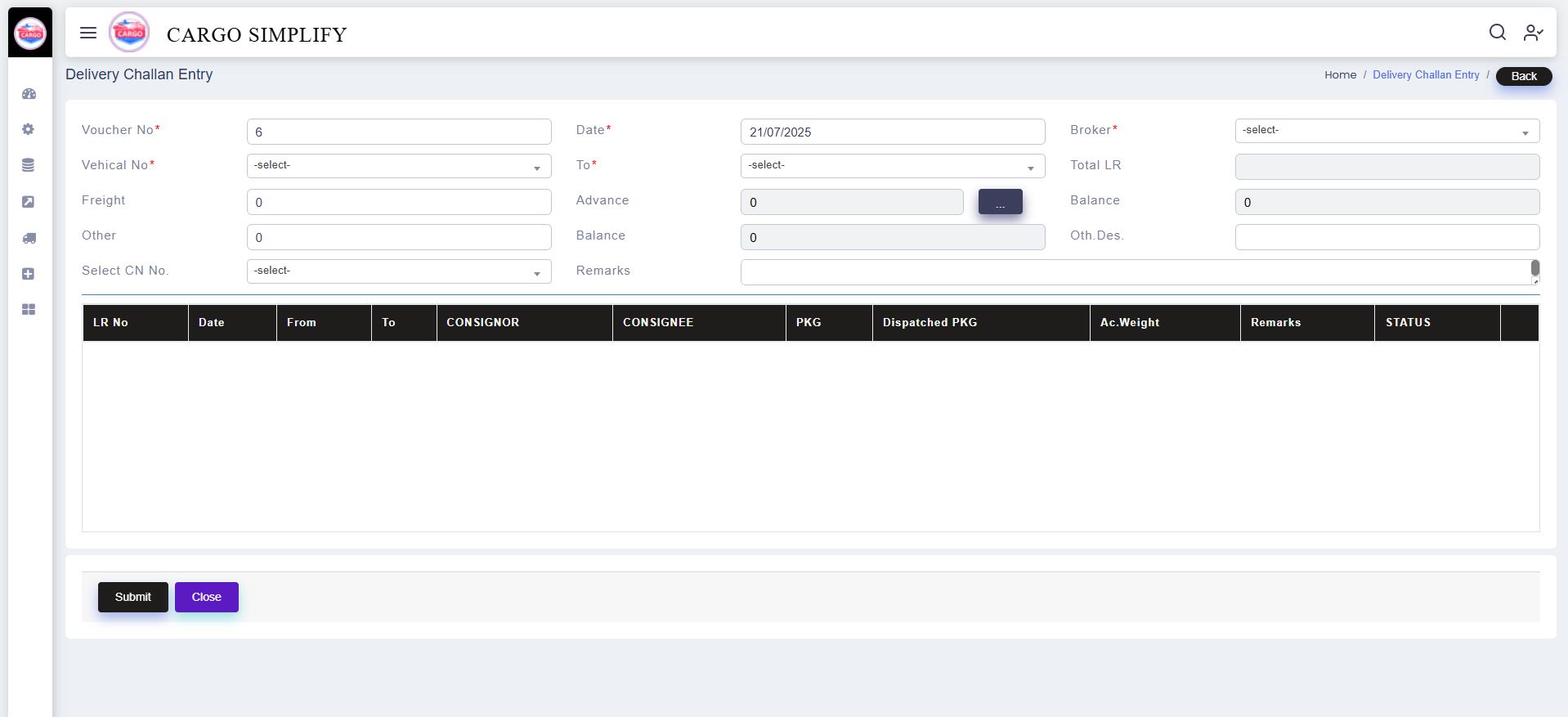Click the plus-square sidebar icon
Screen dimensions: 1568x717
(29, 274)
